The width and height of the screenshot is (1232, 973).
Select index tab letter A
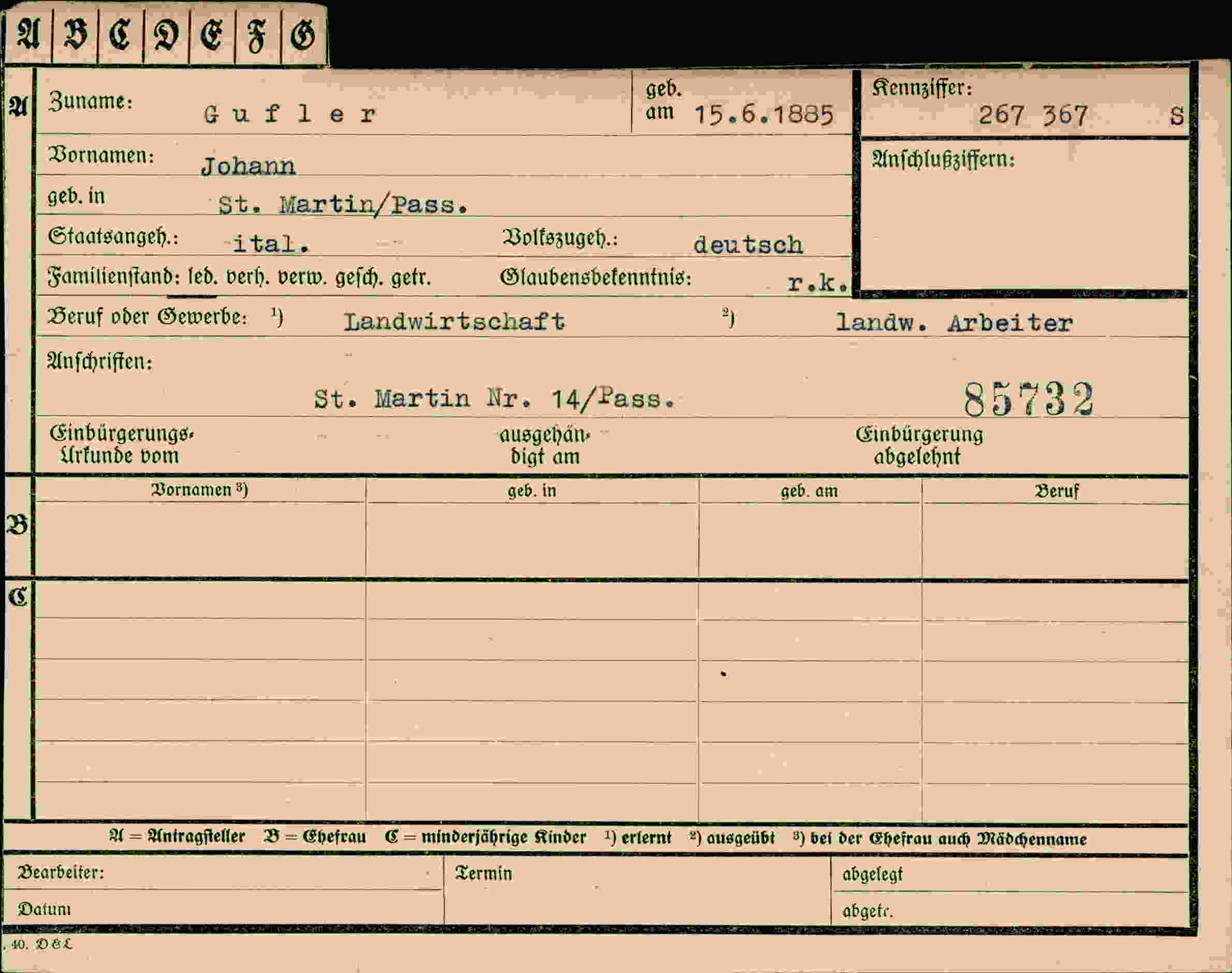coord(28,35)
